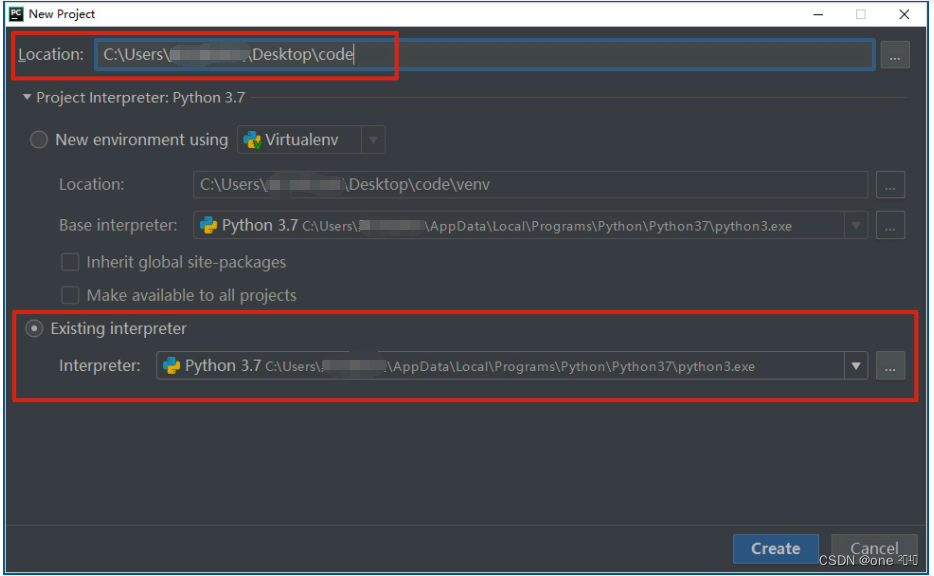Click the 'Existing interpreter' label text

[119, 329]
